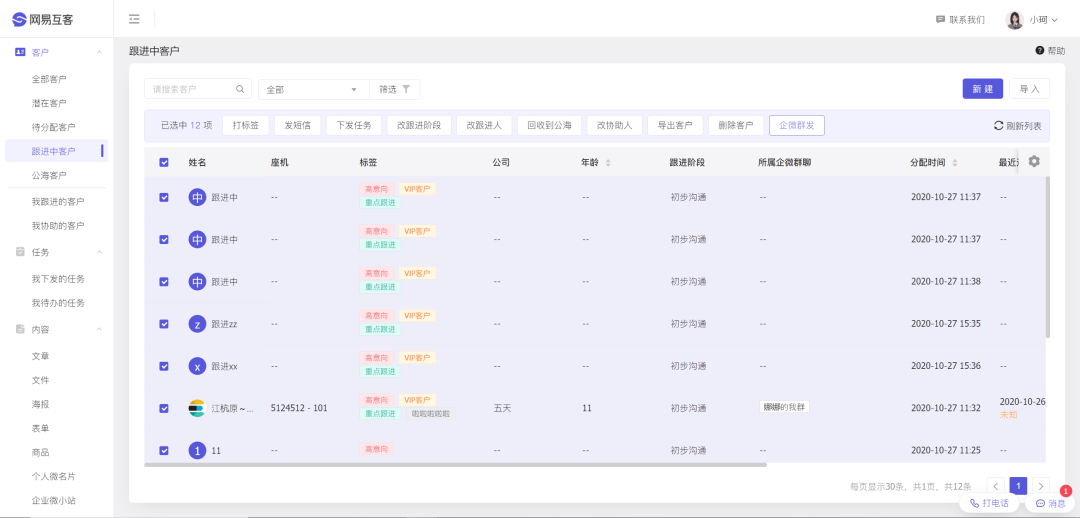Uncheck the 跟进xx row checkbox
This screenshot has height=518, width=1080.
[164, 366]
